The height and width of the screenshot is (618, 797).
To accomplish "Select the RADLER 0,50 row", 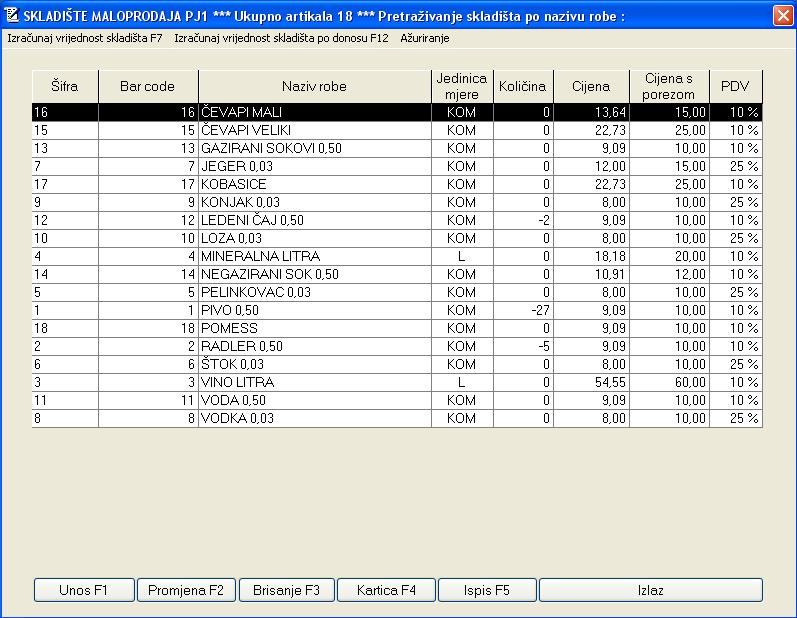I will pos(397,347).
